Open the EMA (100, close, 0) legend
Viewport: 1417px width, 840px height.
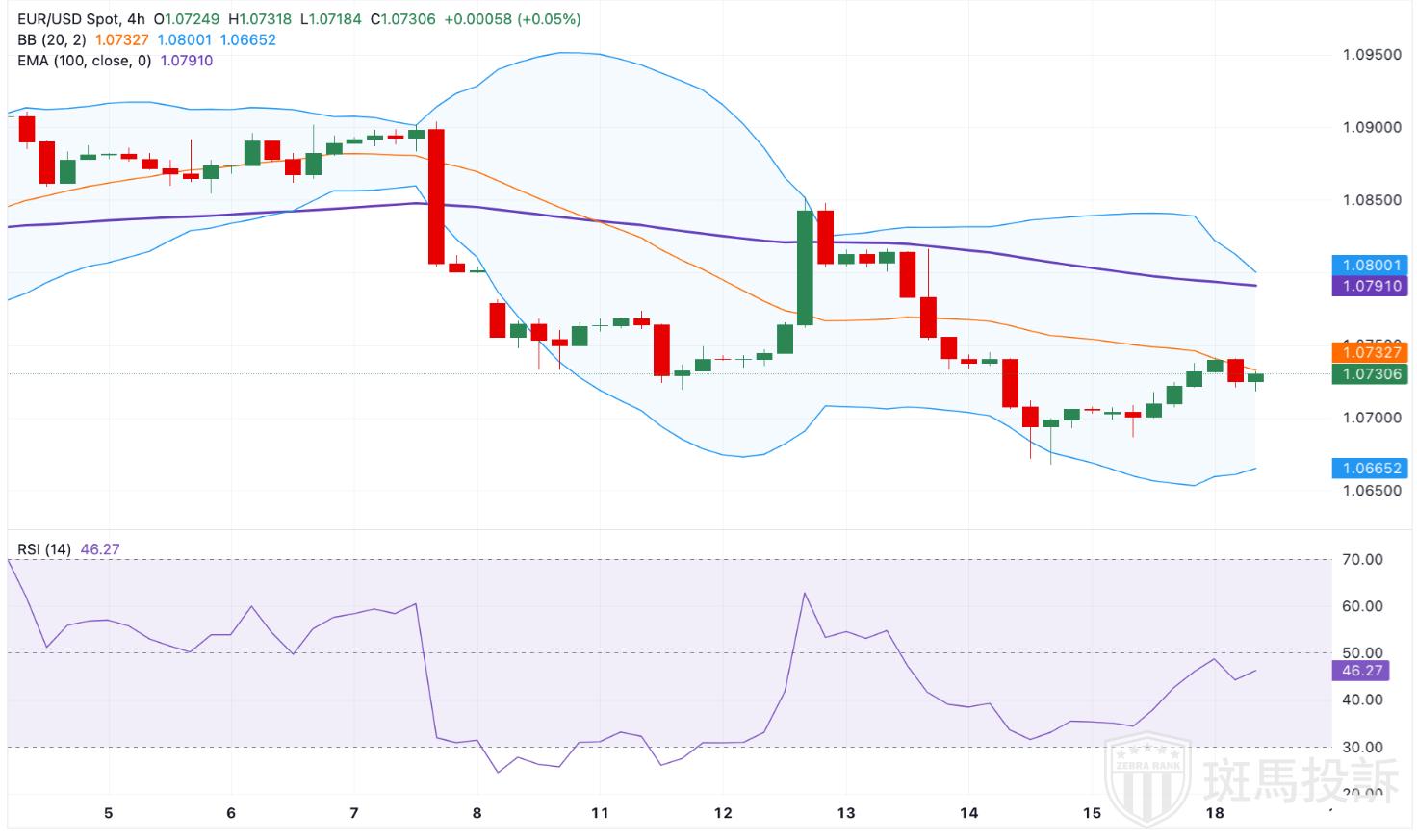(x=85, y=61)
